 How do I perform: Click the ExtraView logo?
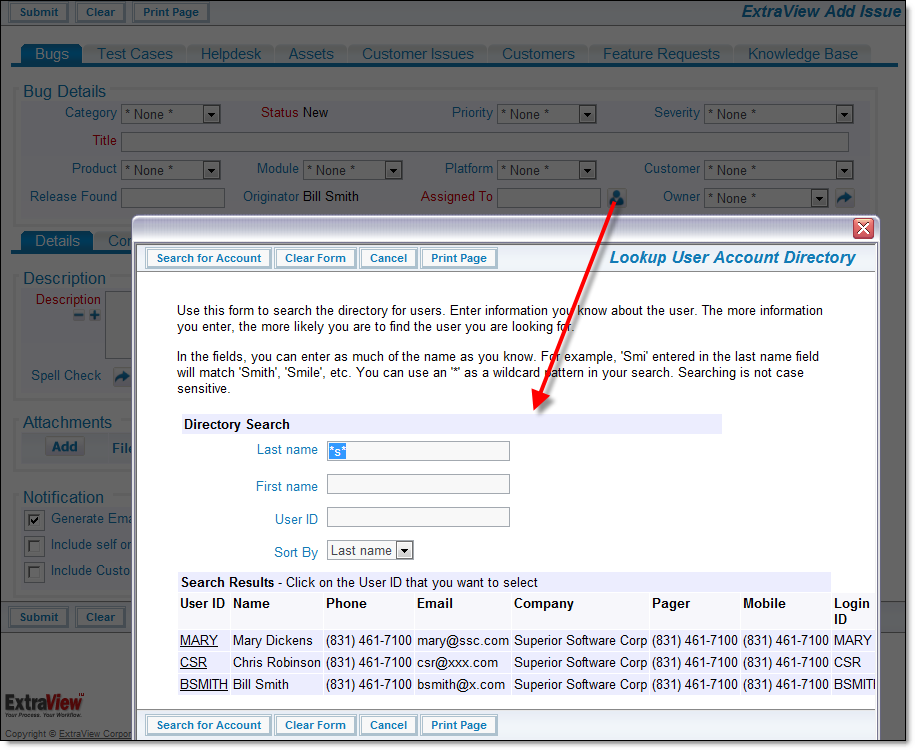pyautogui.click(x=44, y=704)
